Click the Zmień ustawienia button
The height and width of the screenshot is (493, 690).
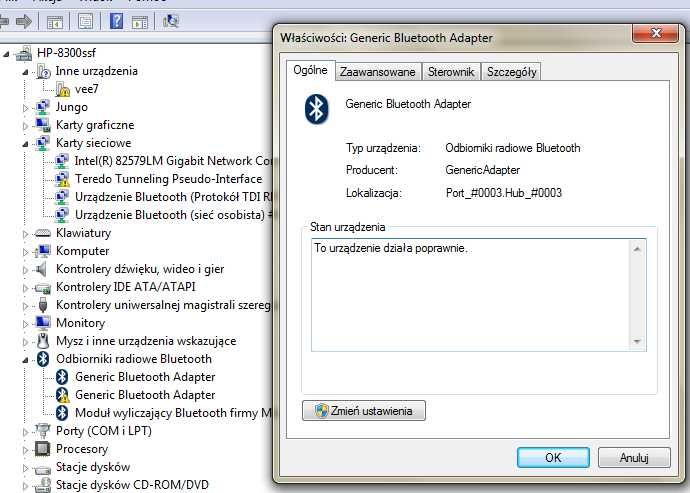pos(364,411)
